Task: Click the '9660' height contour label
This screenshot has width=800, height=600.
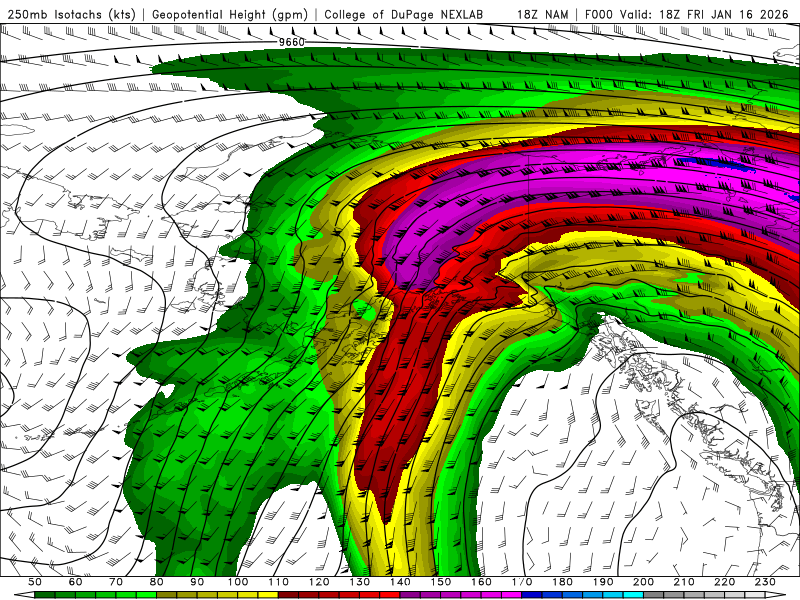Action: (292, 42)
